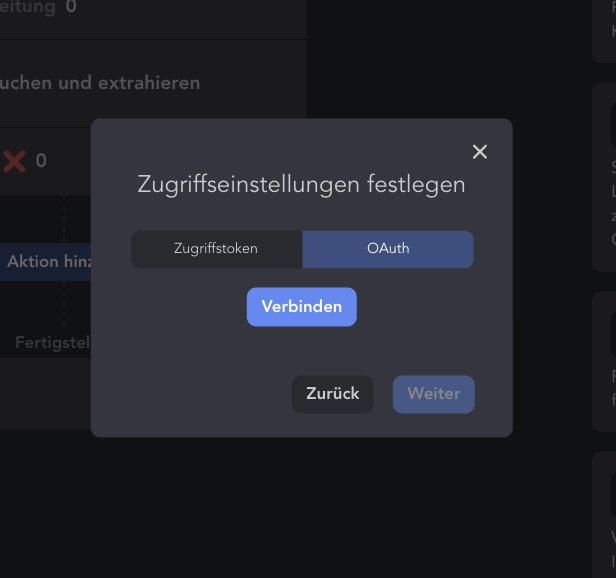
Task: Open the topmost card on right edge
Action: [x=604, y=31]
